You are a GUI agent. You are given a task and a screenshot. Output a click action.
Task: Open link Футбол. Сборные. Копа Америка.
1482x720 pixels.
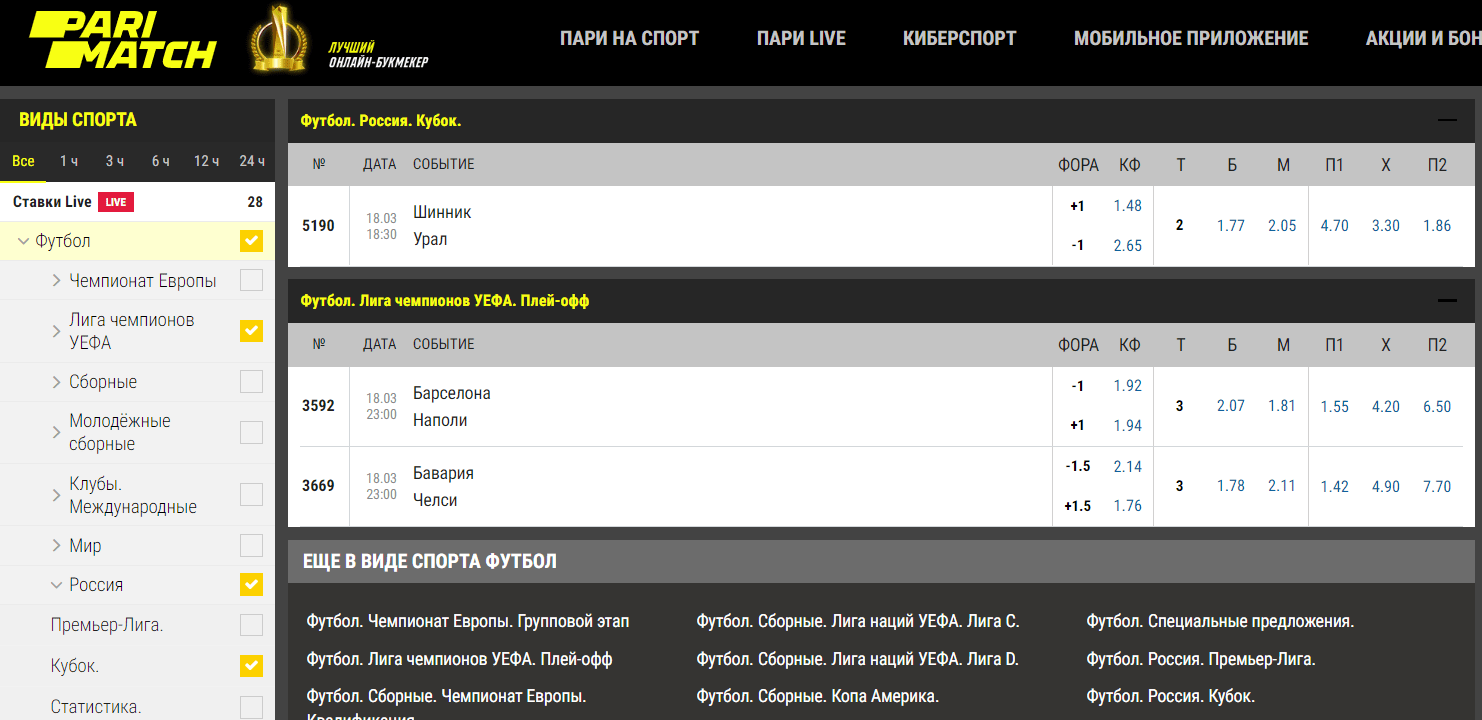pos(818,696)
